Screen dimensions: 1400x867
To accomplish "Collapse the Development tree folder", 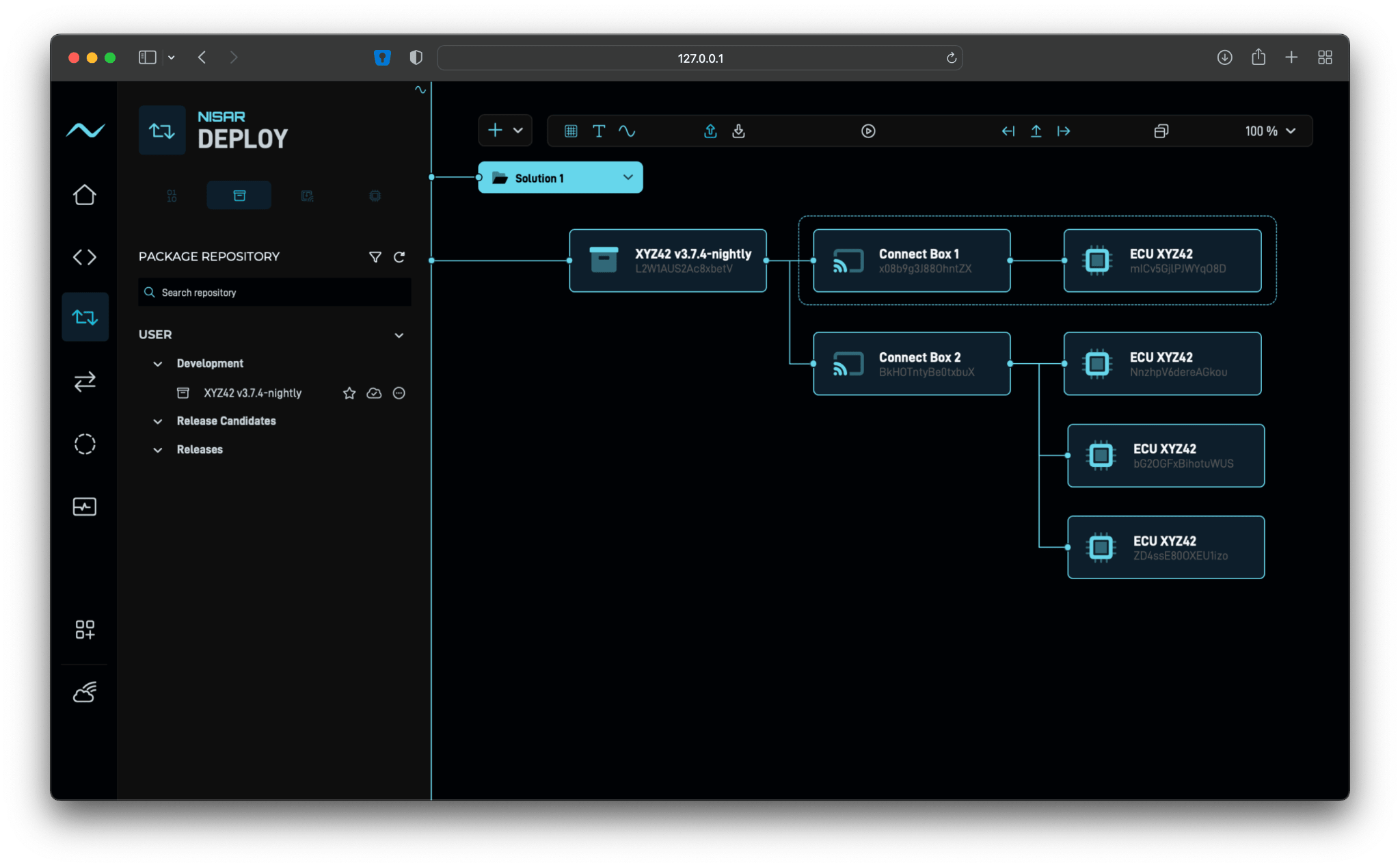I will (x=158, y=364).
